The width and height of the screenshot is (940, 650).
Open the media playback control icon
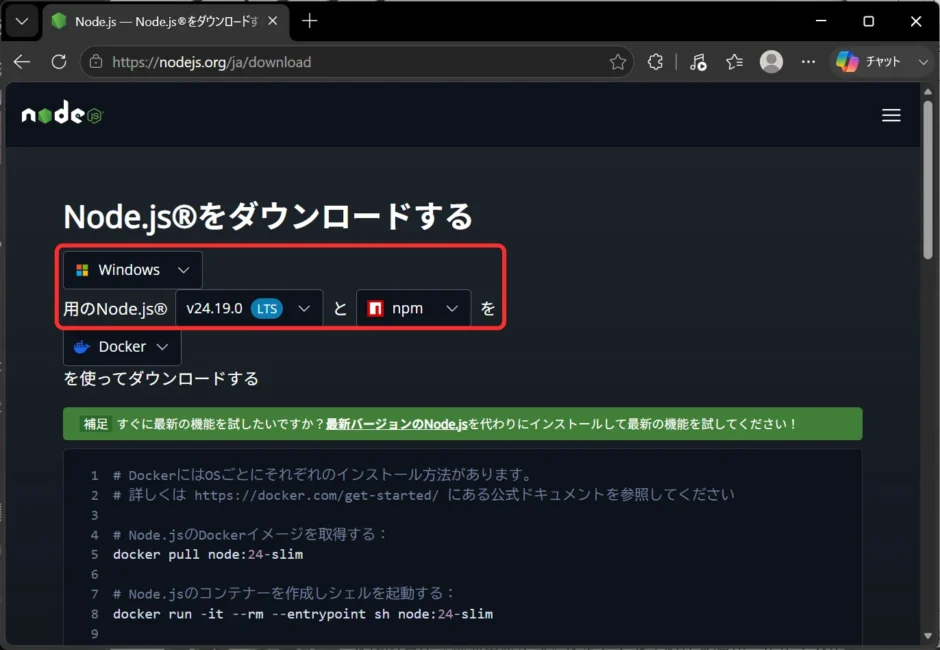pos(698,62)
